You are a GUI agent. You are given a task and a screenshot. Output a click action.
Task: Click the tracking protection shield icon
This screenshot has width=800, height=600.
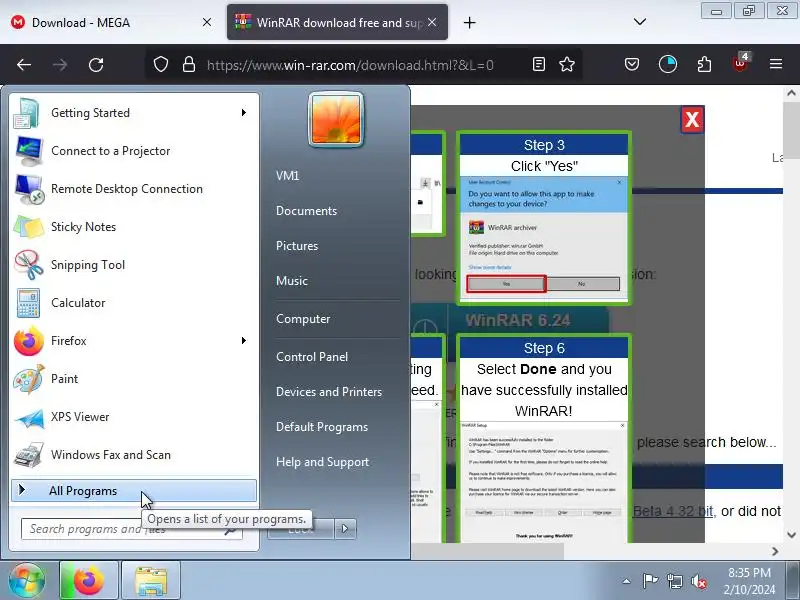click(161, 65)
